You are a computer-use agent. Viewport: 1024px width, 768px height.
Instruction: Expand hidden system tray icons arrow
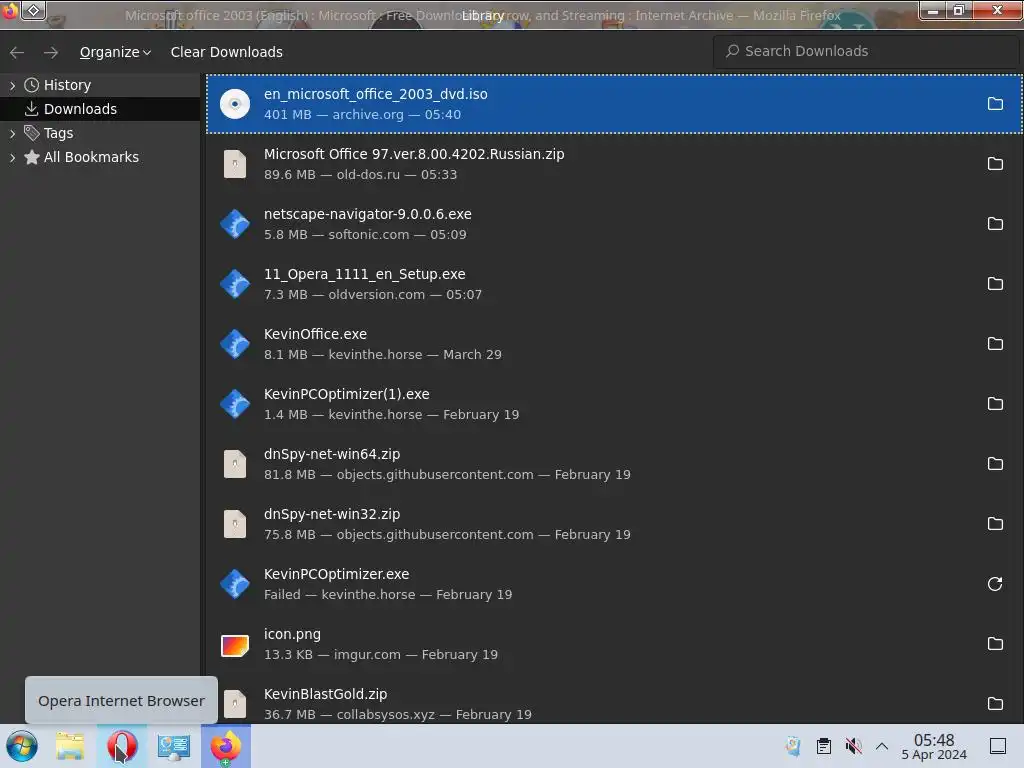882,746
